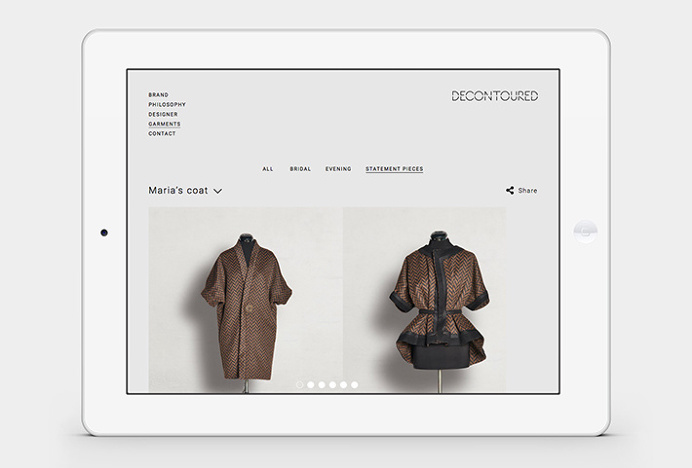Tap the tablet home button
The width and height of the screenshot is (692, 468).
(x=586, y=231)
